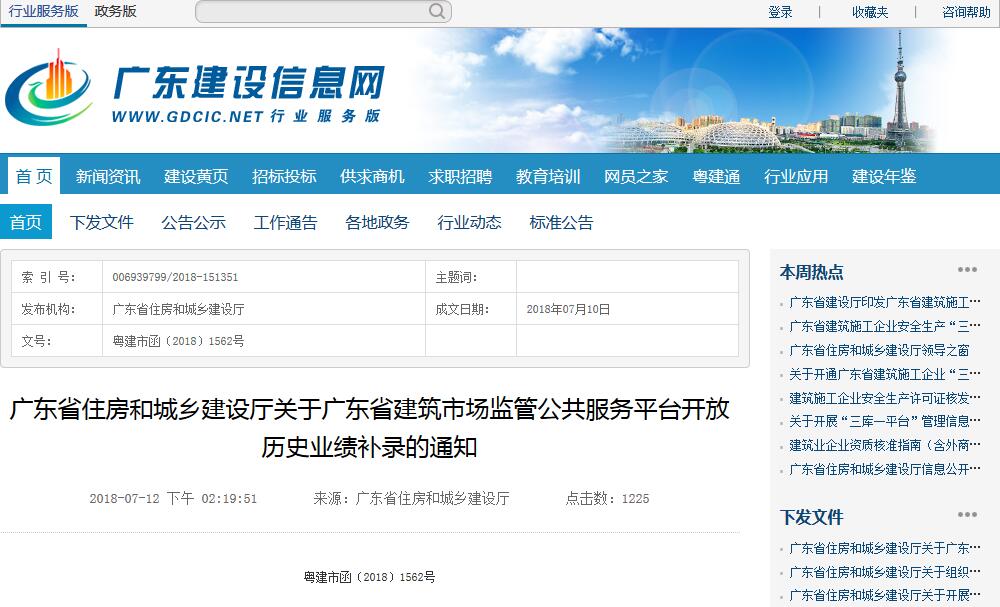
Task: Open link 关于开展“三库一平台”管理信息
Action: pos(885,421)
